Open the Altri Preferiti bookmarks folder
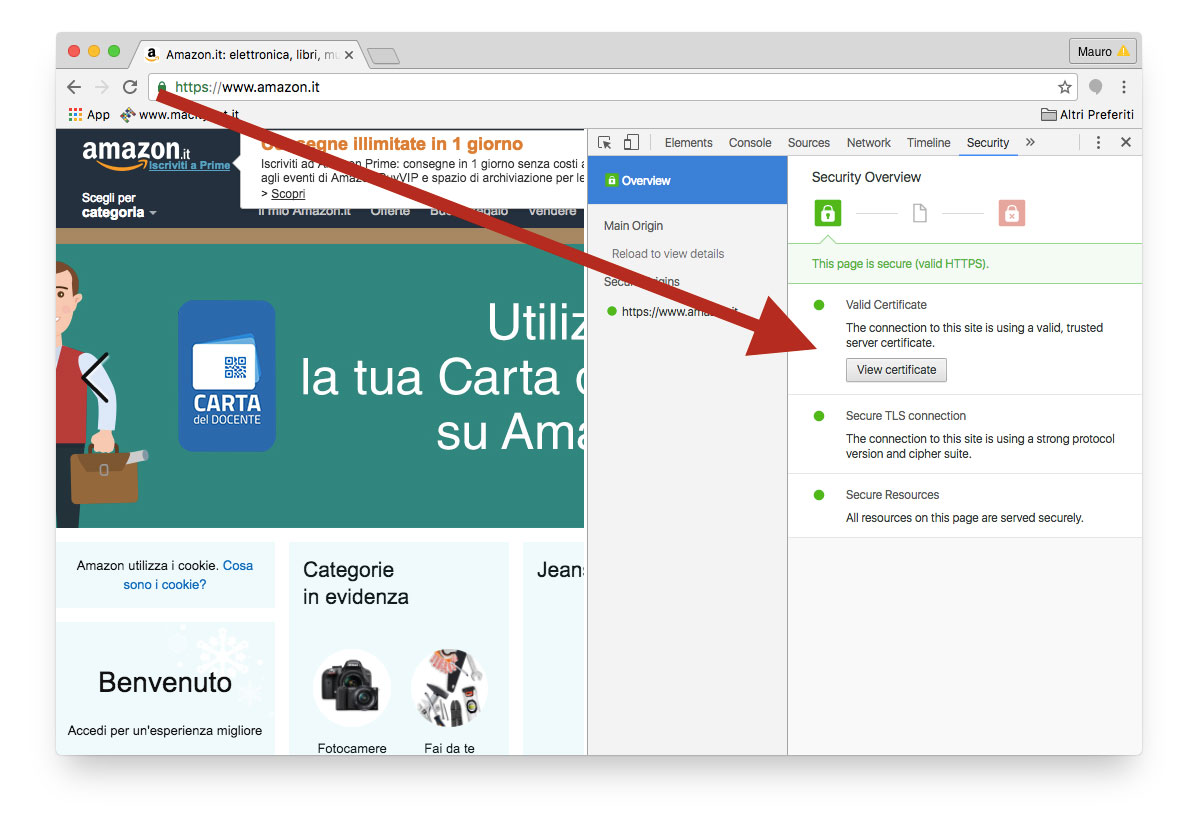This screenshot has height=835, width=1198. [1087, 115]
